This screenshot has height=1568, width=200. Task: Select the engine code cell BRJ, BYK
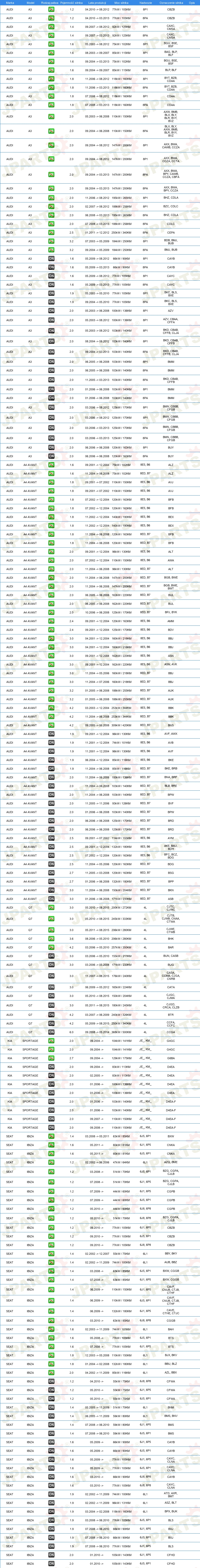[171, 612]
